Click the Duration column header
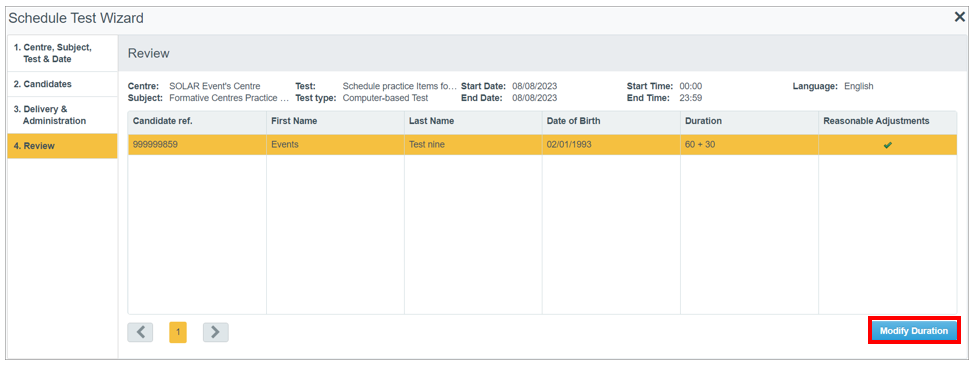 [749, 121]
